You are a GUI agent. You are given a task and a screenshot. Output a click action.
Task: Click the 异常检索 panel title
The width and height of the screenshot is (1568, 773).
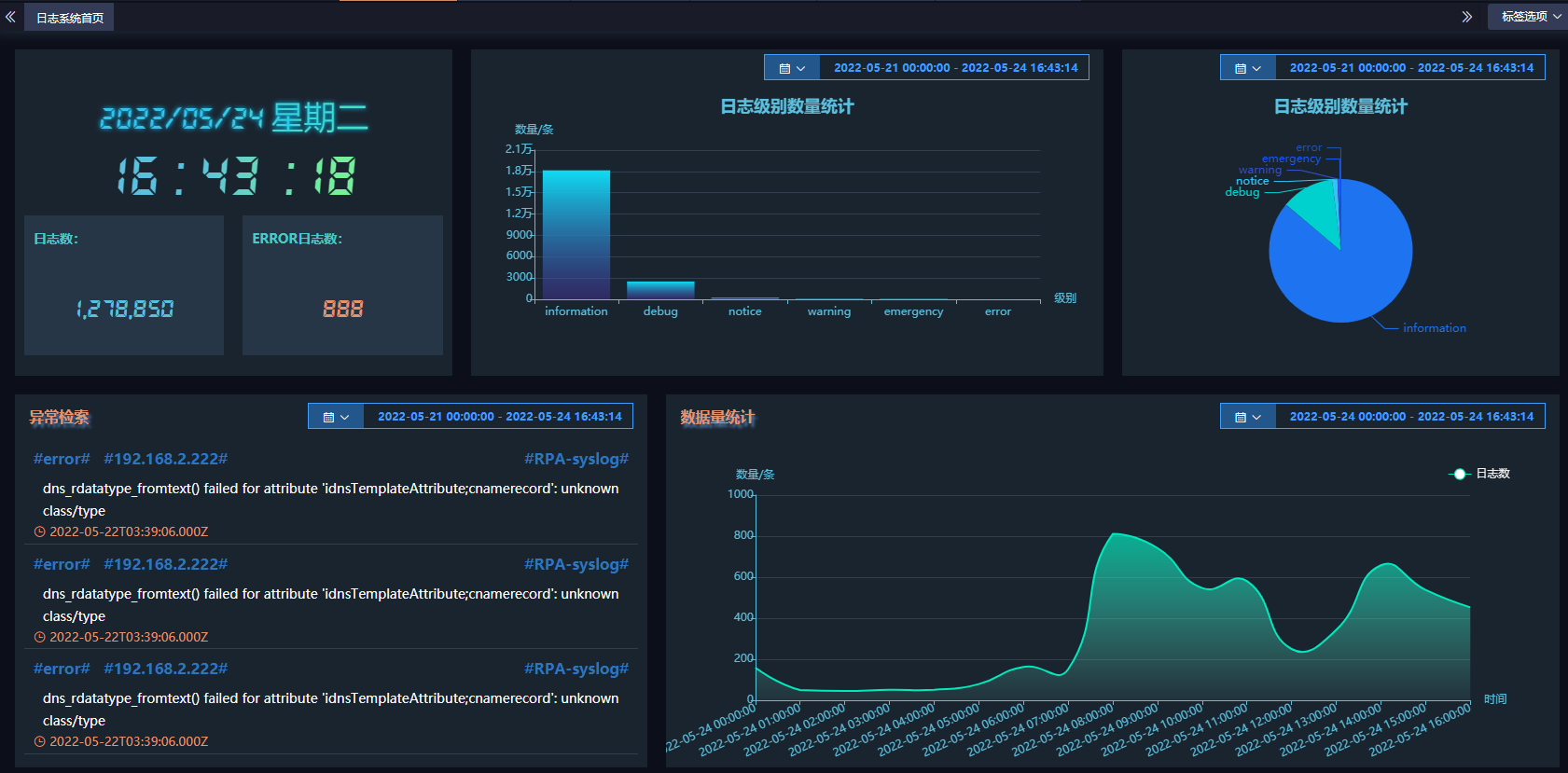point(59,417)
